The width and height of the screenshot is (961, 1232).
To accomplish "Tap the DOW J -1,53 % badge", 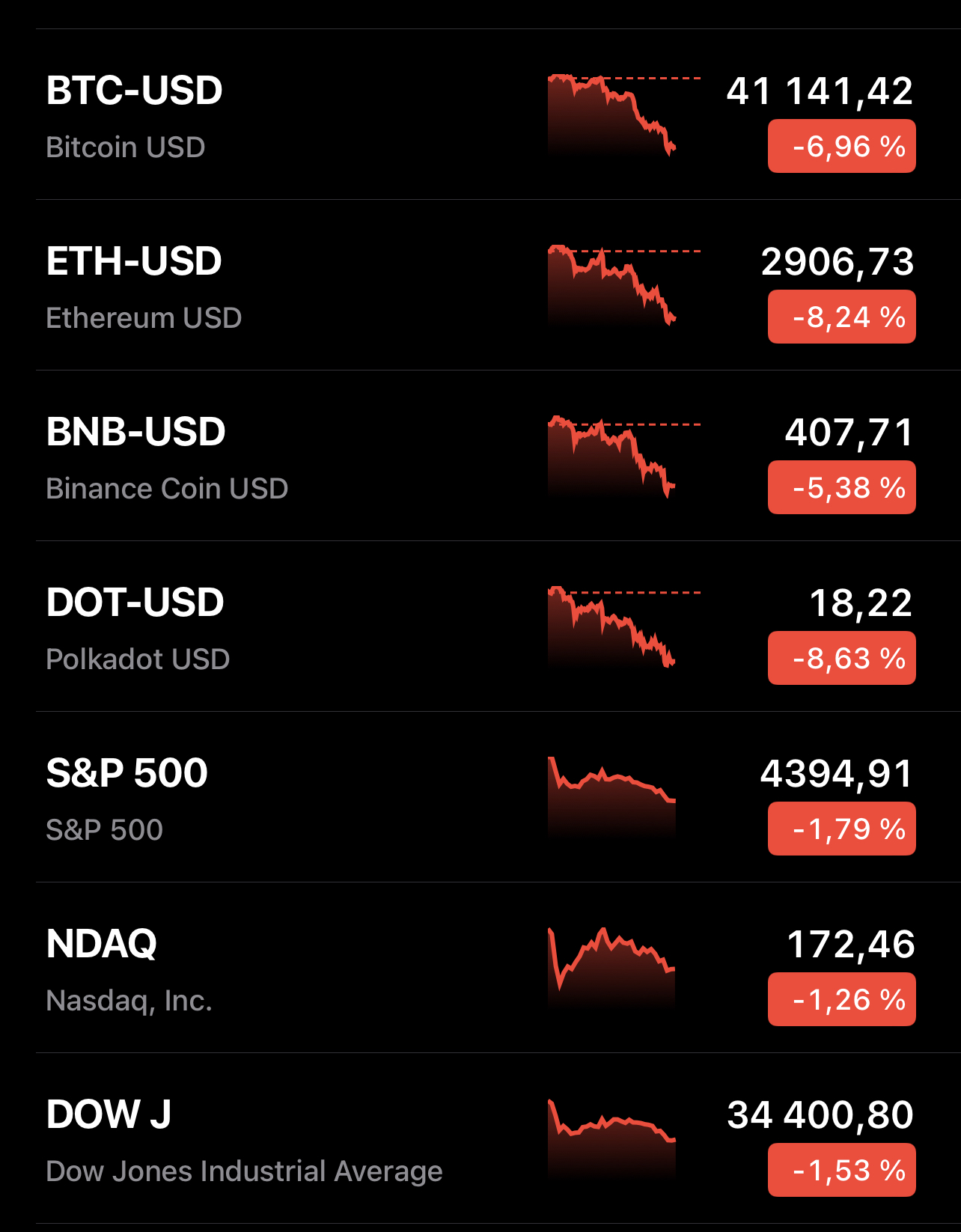I will point(841,1170).
